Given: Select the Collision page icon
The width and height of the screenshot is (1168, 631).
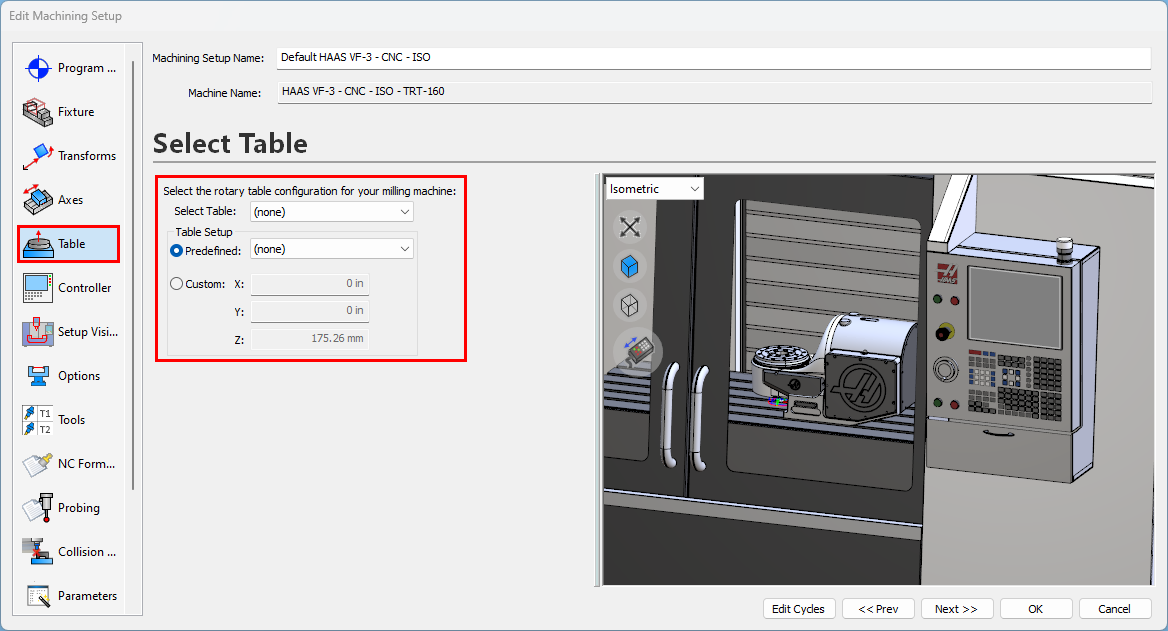Looking at the screenshot, I should (x=37, y=551).
